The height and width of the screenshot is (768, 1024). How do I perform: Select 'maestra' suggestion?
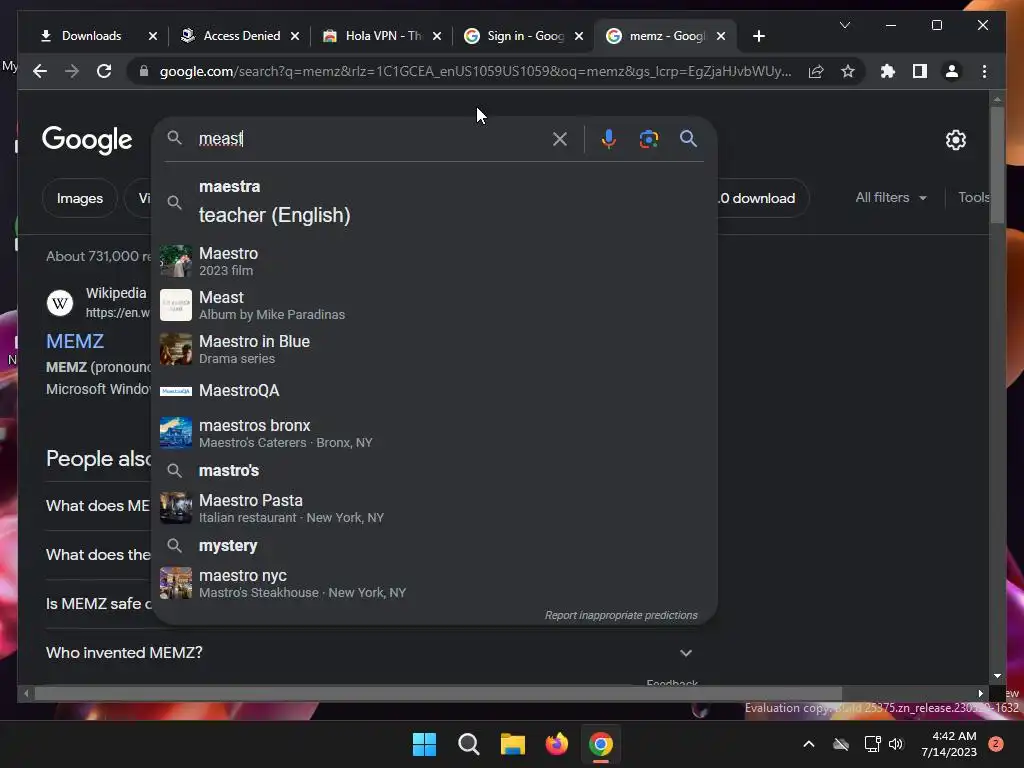pos(434,202)
